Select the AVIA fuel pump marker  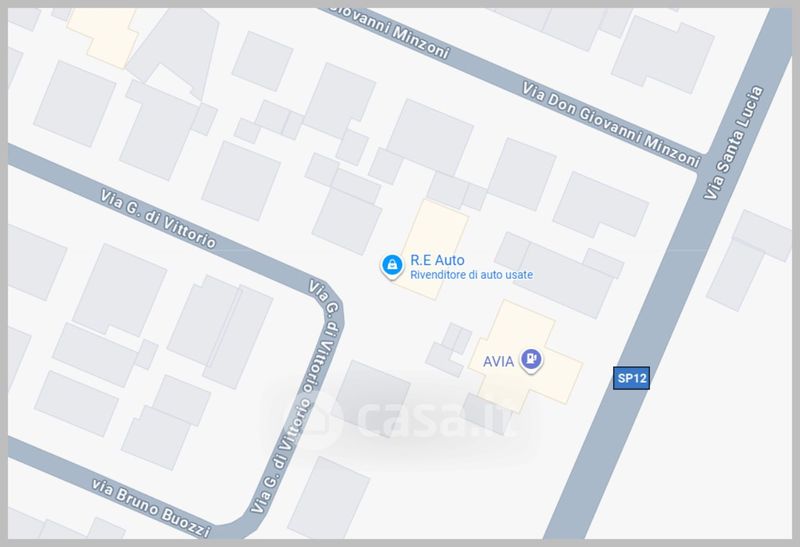pos(531,360)
